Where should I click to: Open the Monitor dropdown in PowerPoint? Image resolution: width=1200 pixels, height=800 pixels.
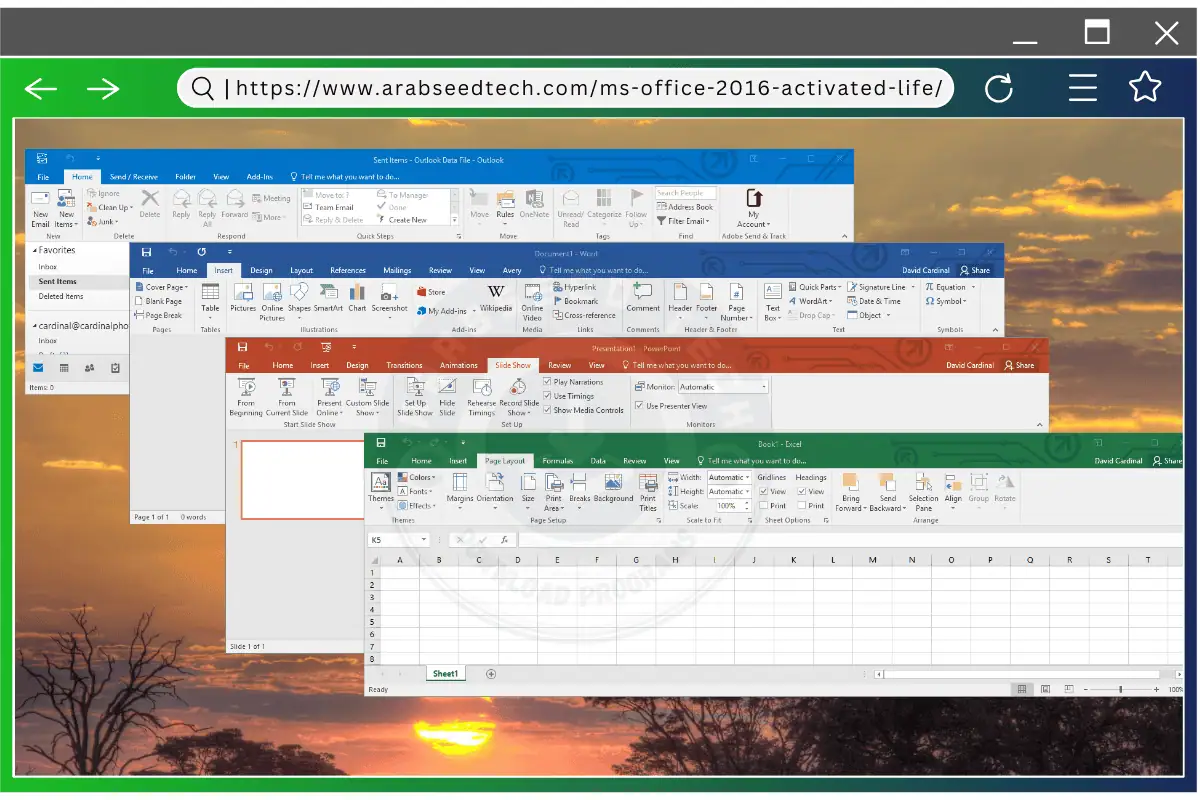[764, 387]
